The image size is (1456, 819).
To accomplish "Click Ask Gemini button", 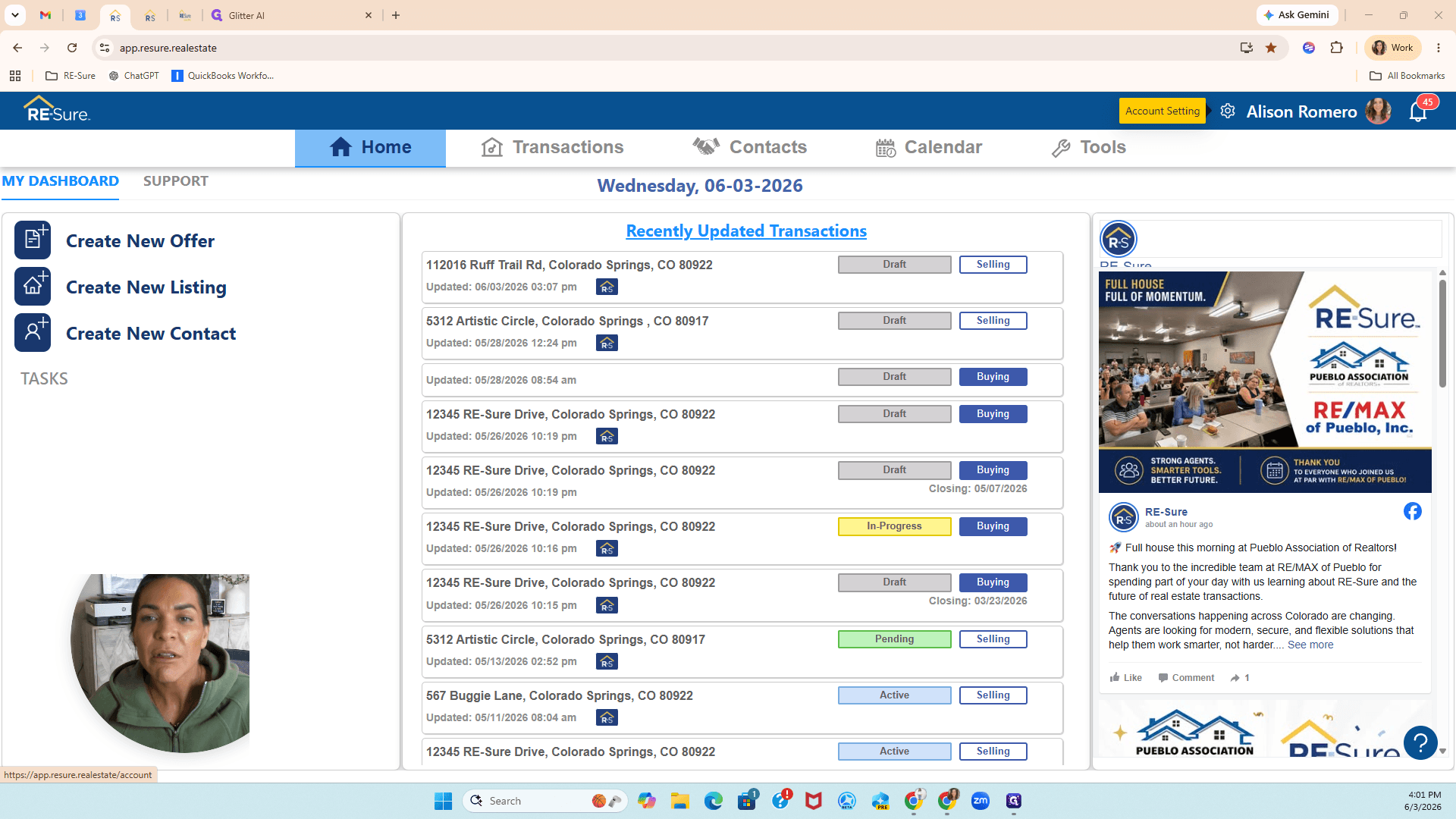I will tap(1297, 15).
